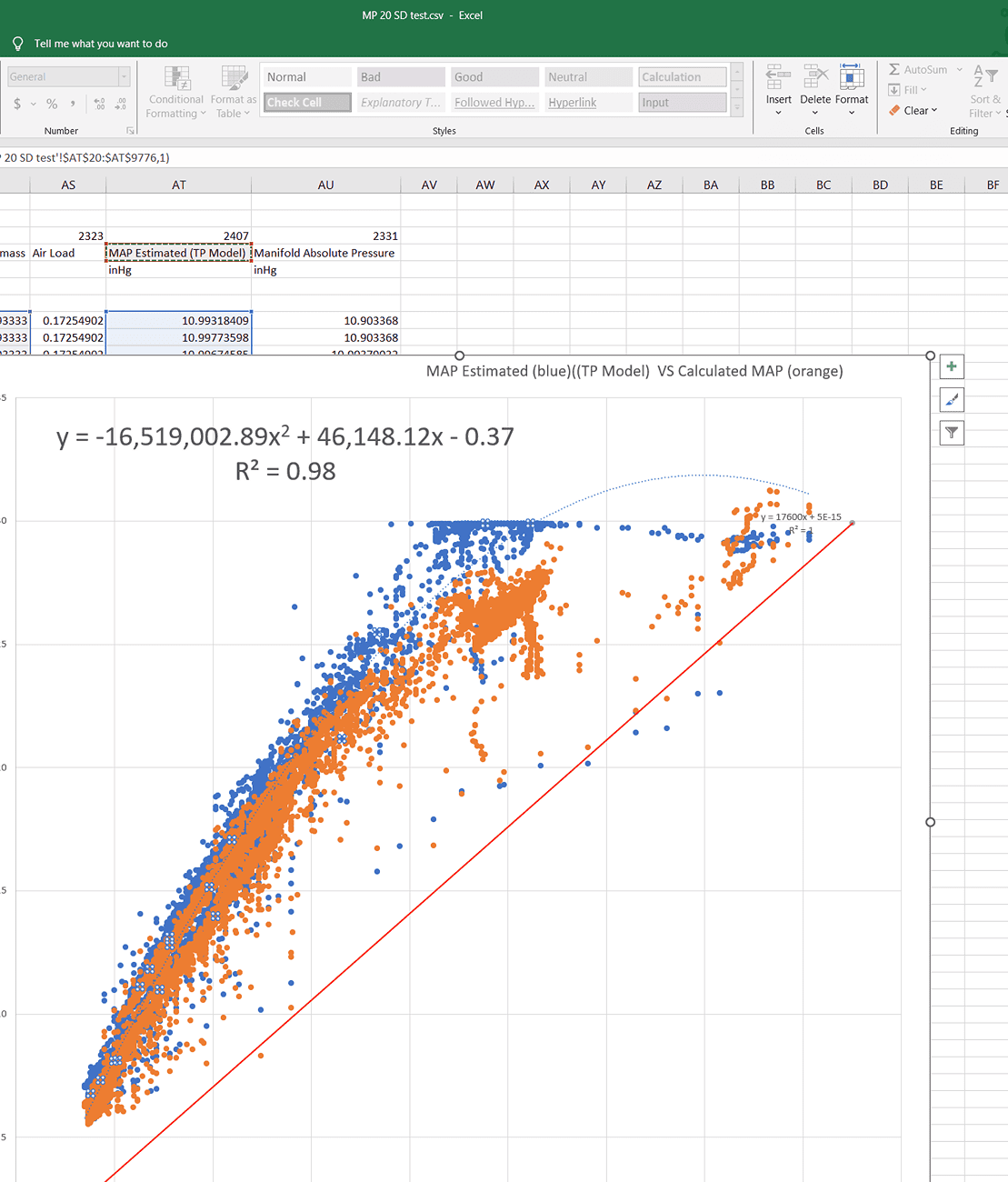Apply the percent style format
Viewport: 1008px width, 1182px height.
coord(52,104)
